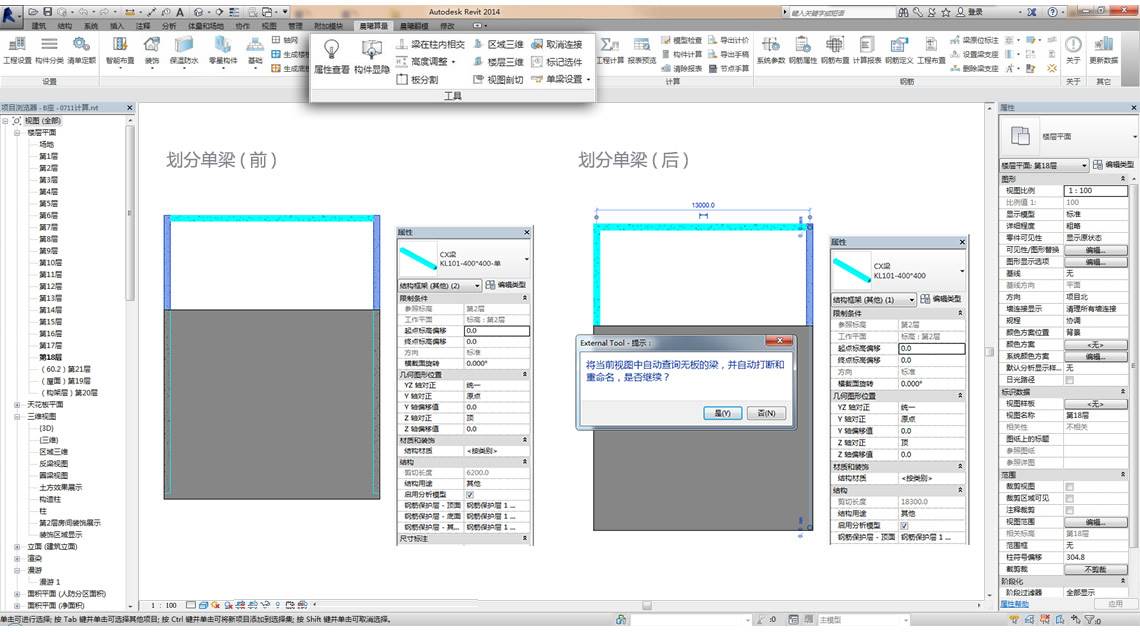Toggle the 裁剪区域可见 checkbox

click(x=1069, y=498)
